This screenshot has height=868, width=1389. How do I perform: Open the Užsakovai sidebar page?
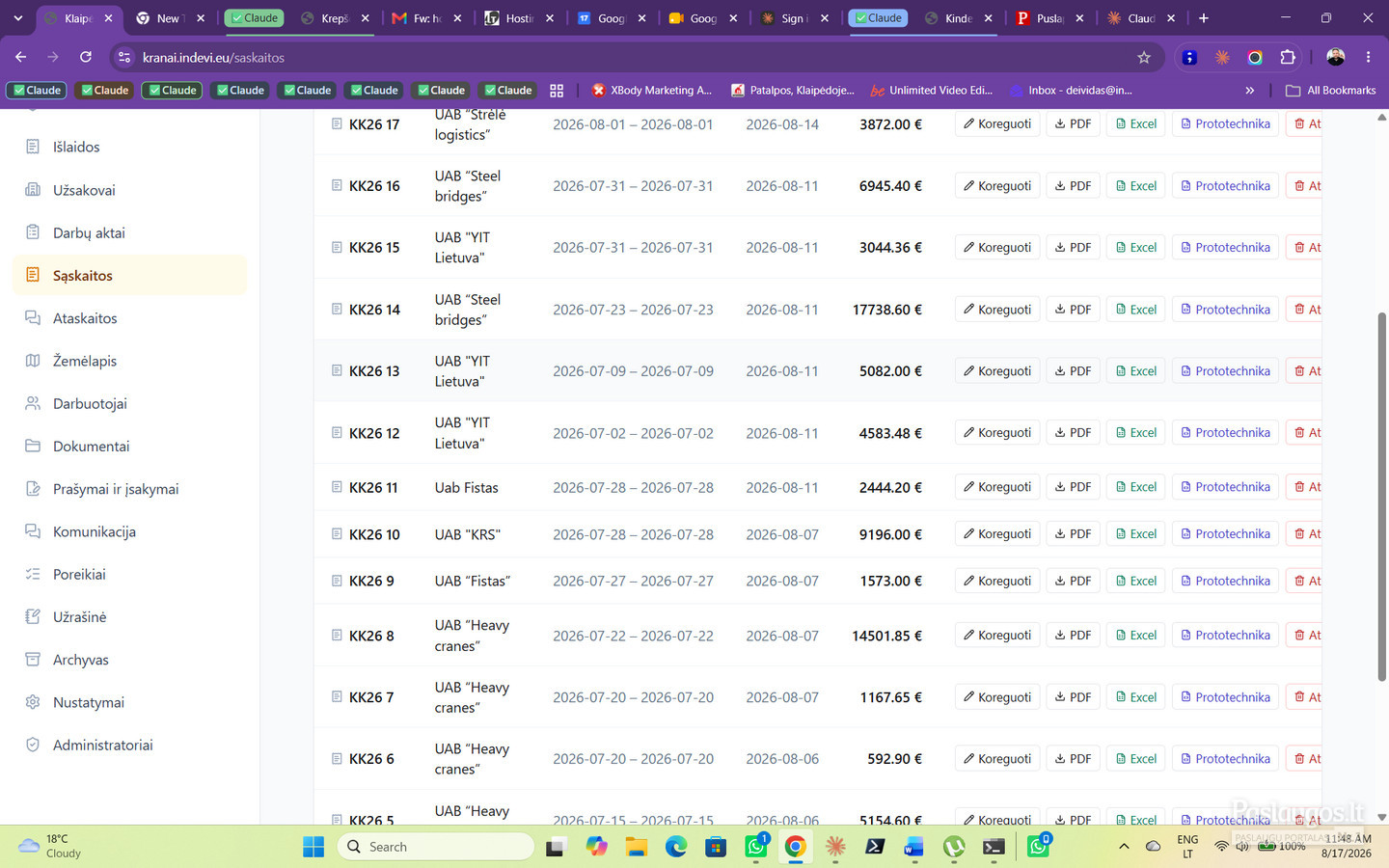(129, 190)
